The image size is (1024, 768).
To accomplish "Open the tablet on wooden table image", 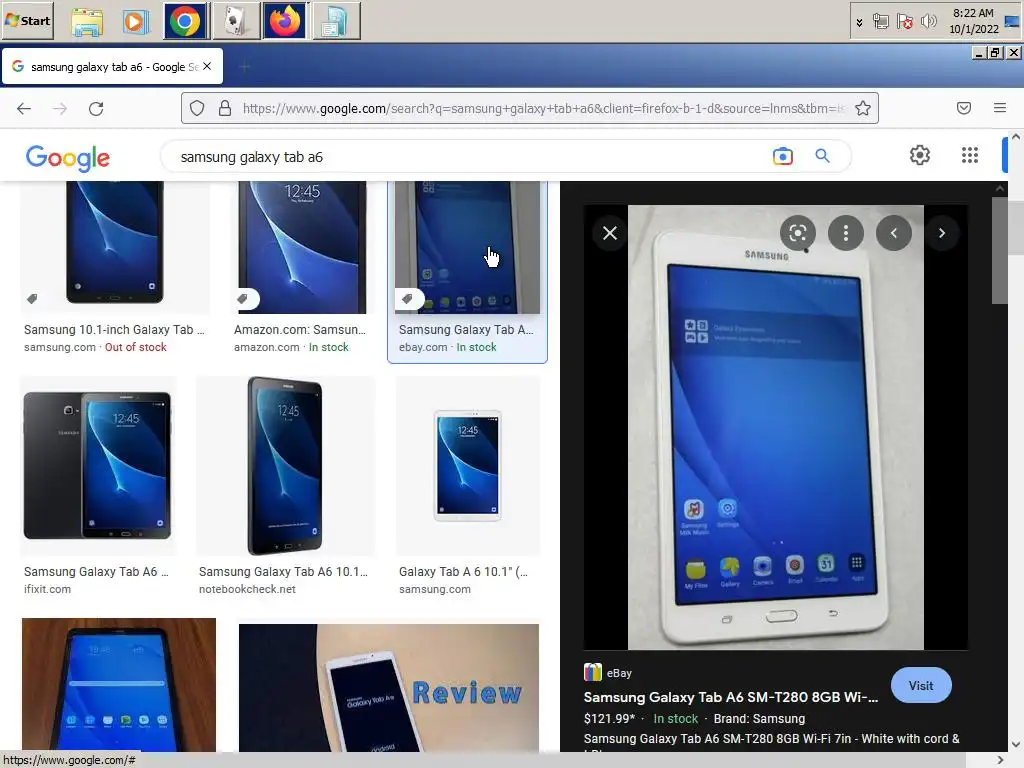I will click(119, 684).
